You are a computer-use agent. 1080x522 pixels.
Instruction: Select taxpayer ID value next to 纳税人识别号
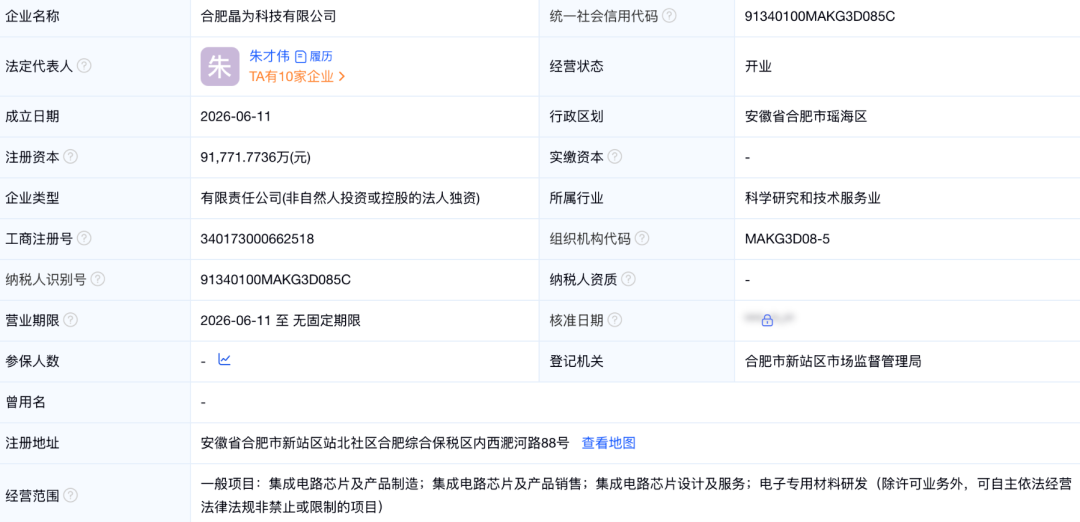click(276, 279)
